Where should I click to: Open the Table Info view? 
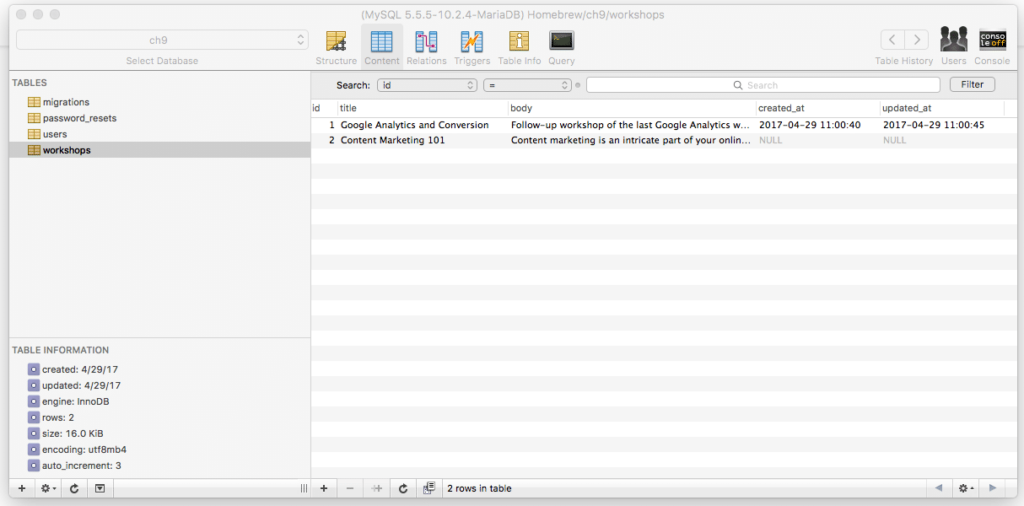tap(519, 48)
